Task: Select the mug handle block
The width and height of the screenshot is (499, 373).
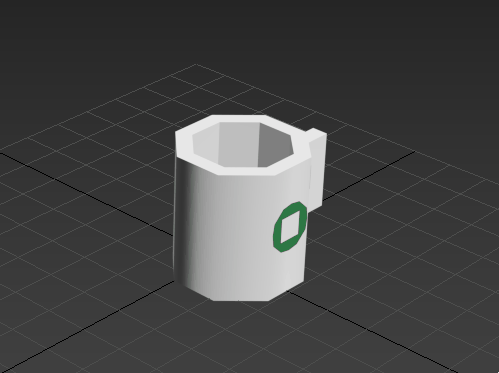Action: click(316, 169)
